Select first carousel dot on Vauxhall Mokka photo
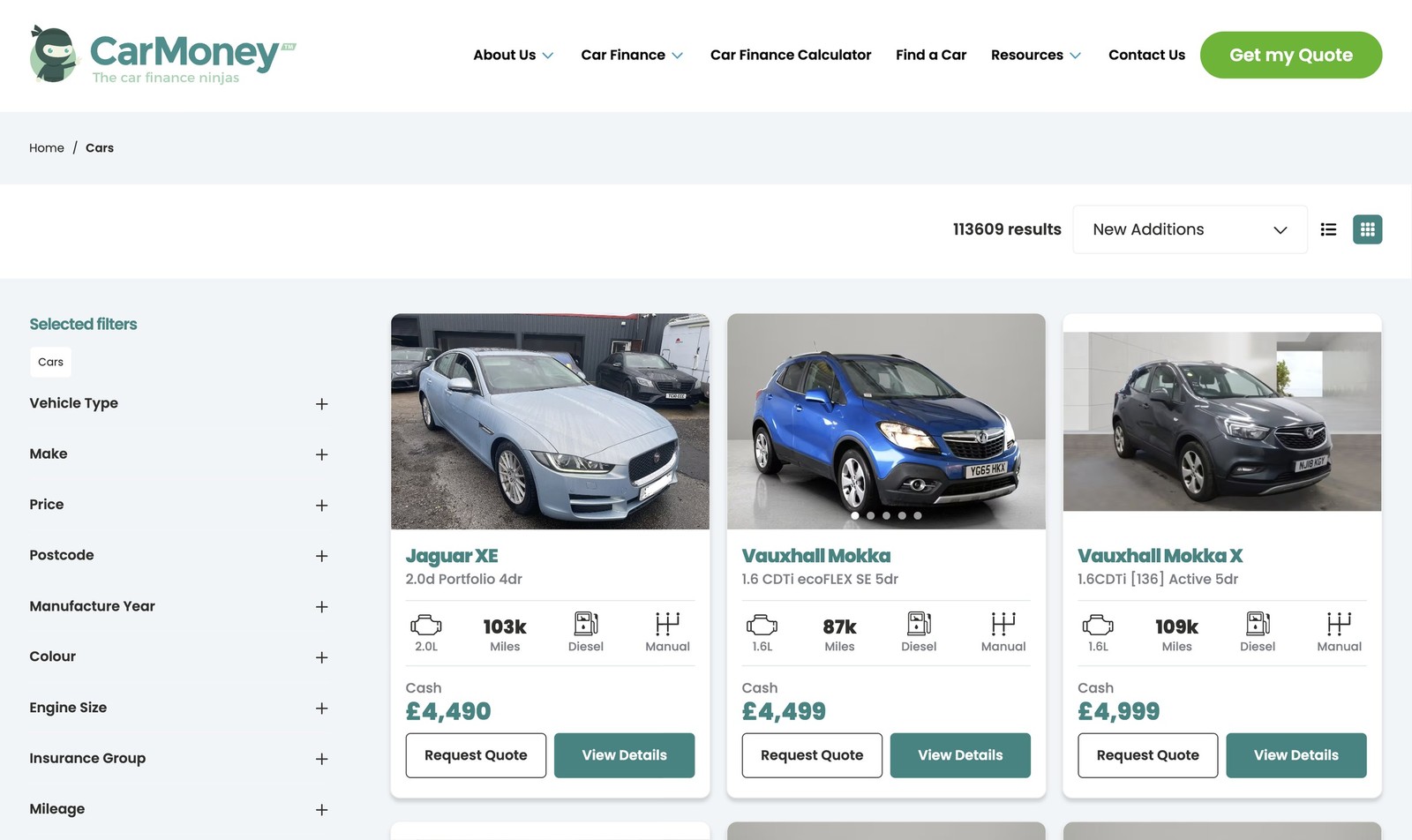This screenshot has width=1412, height=840. point(854,515)
